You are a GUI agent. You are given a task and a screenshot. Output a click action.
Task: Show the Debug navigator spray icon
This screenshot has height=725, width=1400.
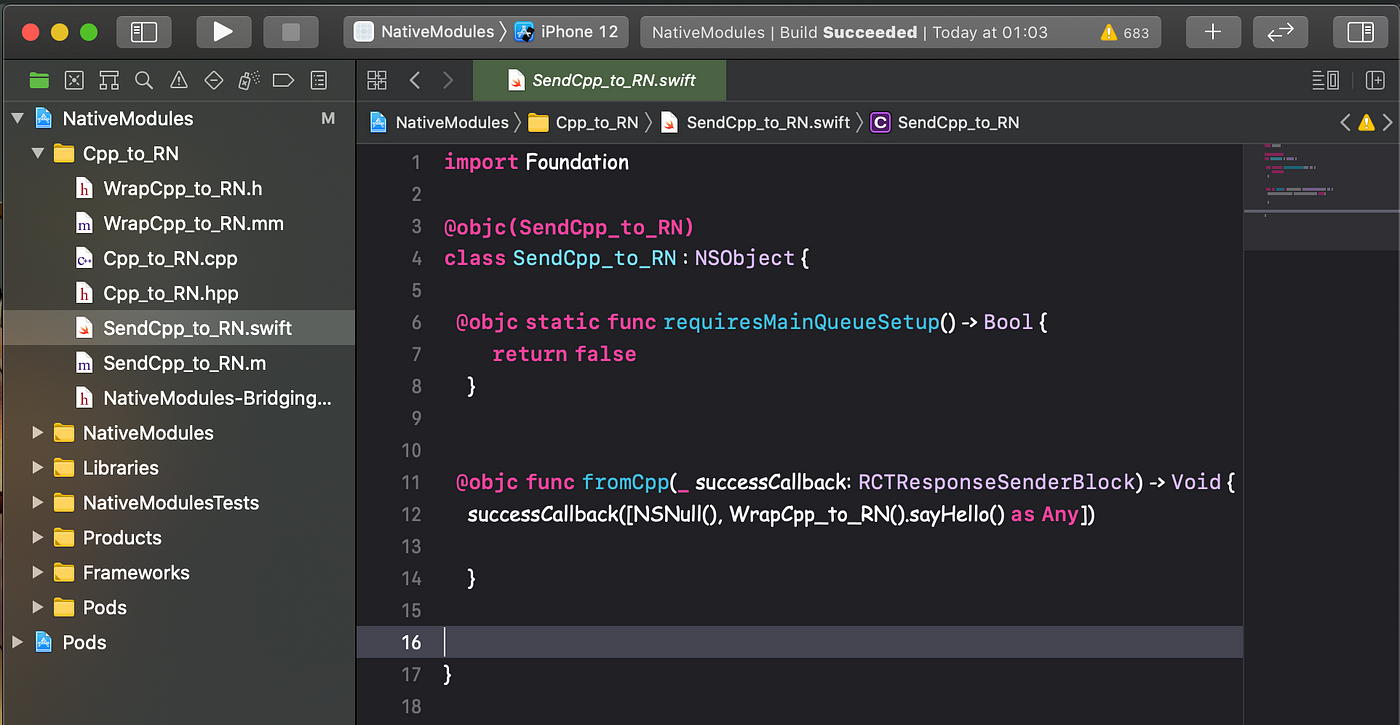click(249, 80)
